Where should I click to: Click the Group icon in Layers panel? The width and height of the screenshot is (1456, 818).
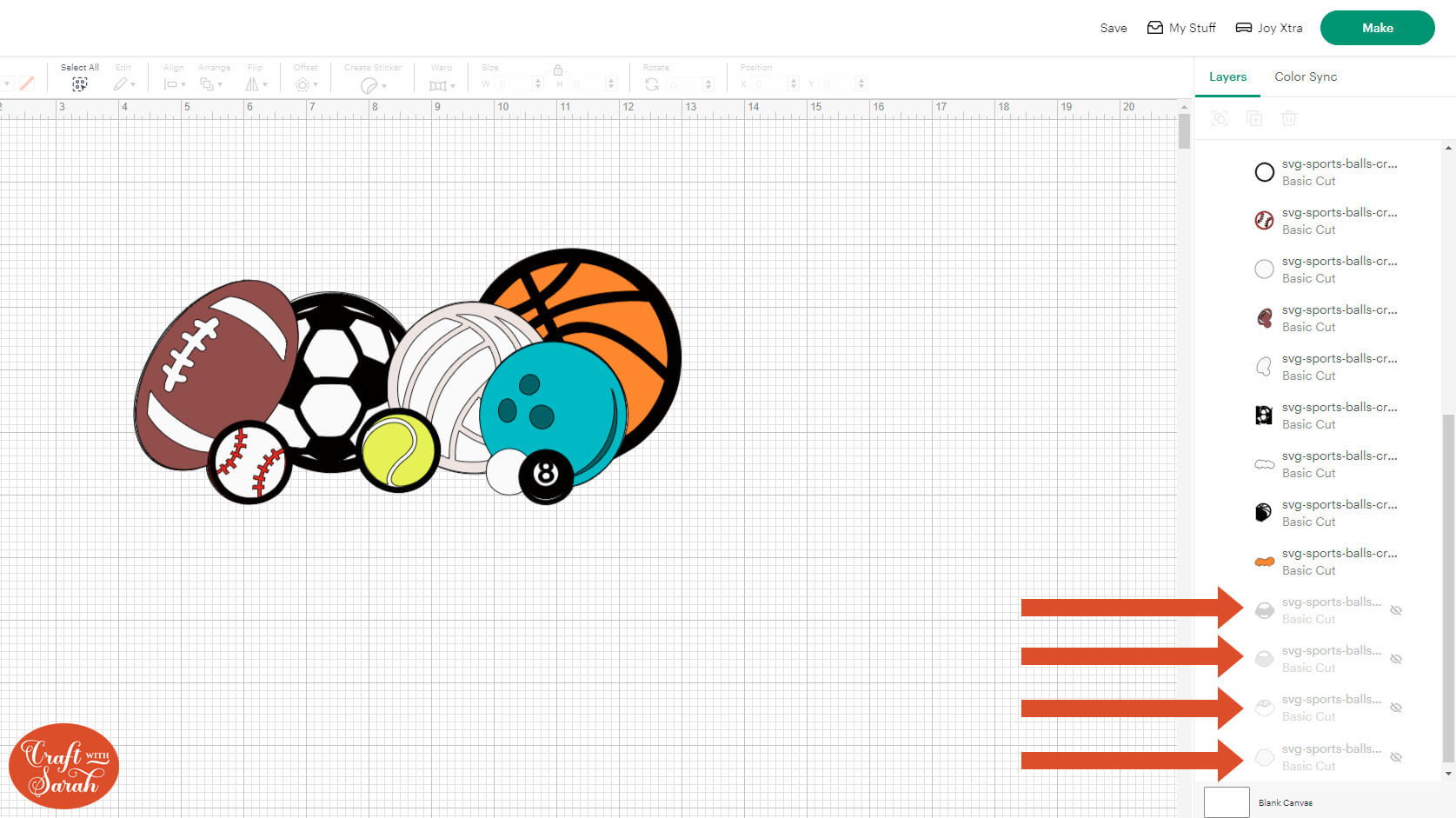click(1220, 118)
